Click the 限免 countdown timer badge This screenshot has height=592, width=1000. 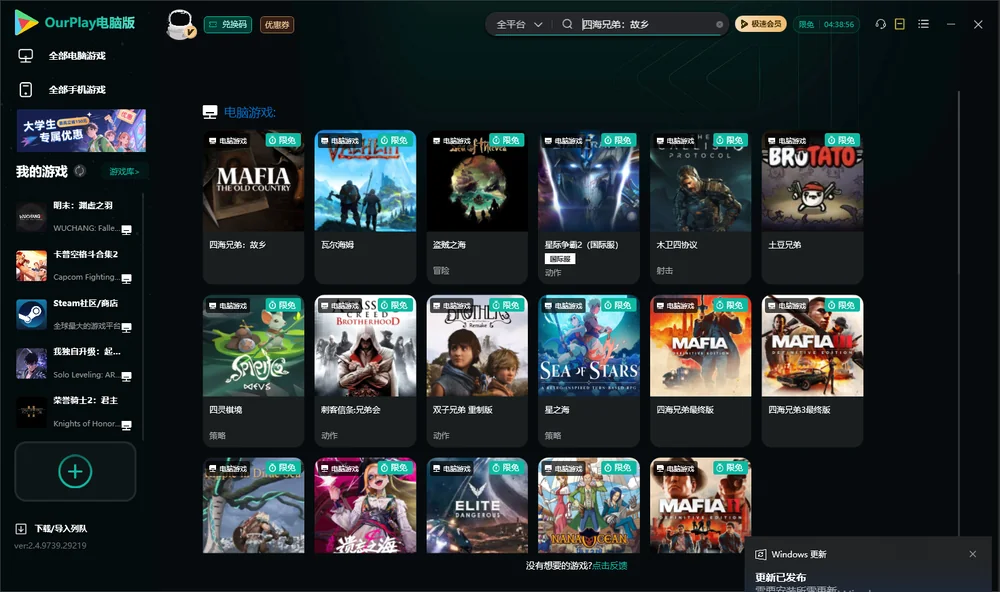click(x=826, y=24)
